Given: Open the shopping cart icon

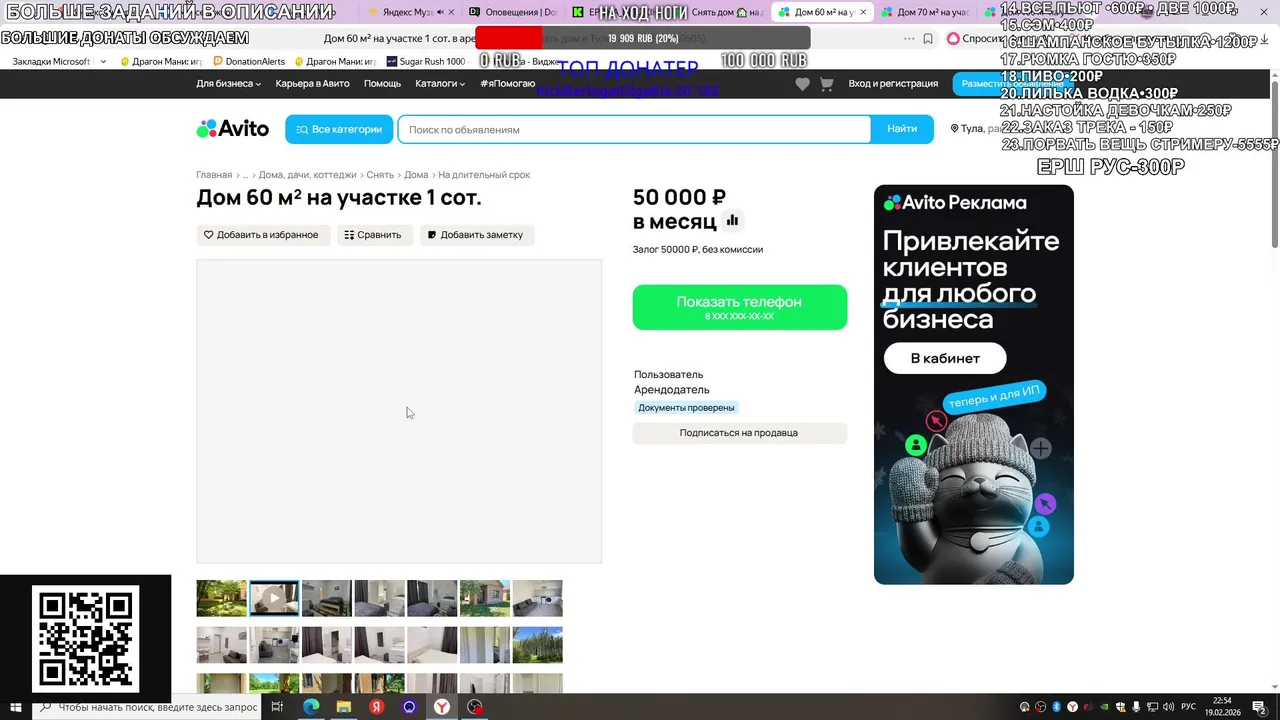Looking at the screenshot, I should click(x=826, y=84).
